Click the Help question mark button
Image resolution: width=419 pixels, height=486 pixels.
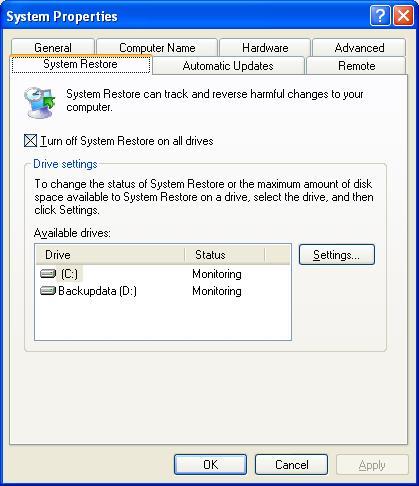click(380, 16)
